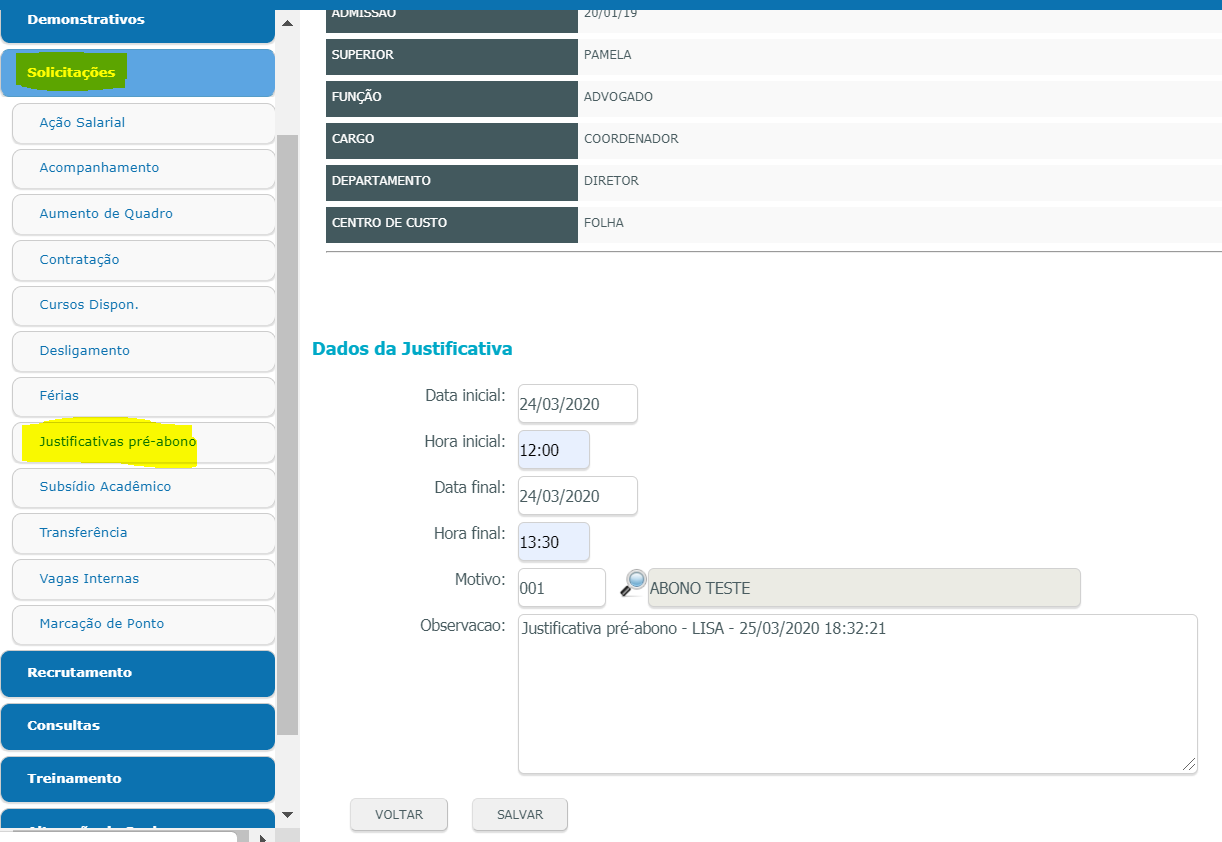1222x842 pixels.
Task: Click the Motivo code field
Action: (x=562, y=588)
